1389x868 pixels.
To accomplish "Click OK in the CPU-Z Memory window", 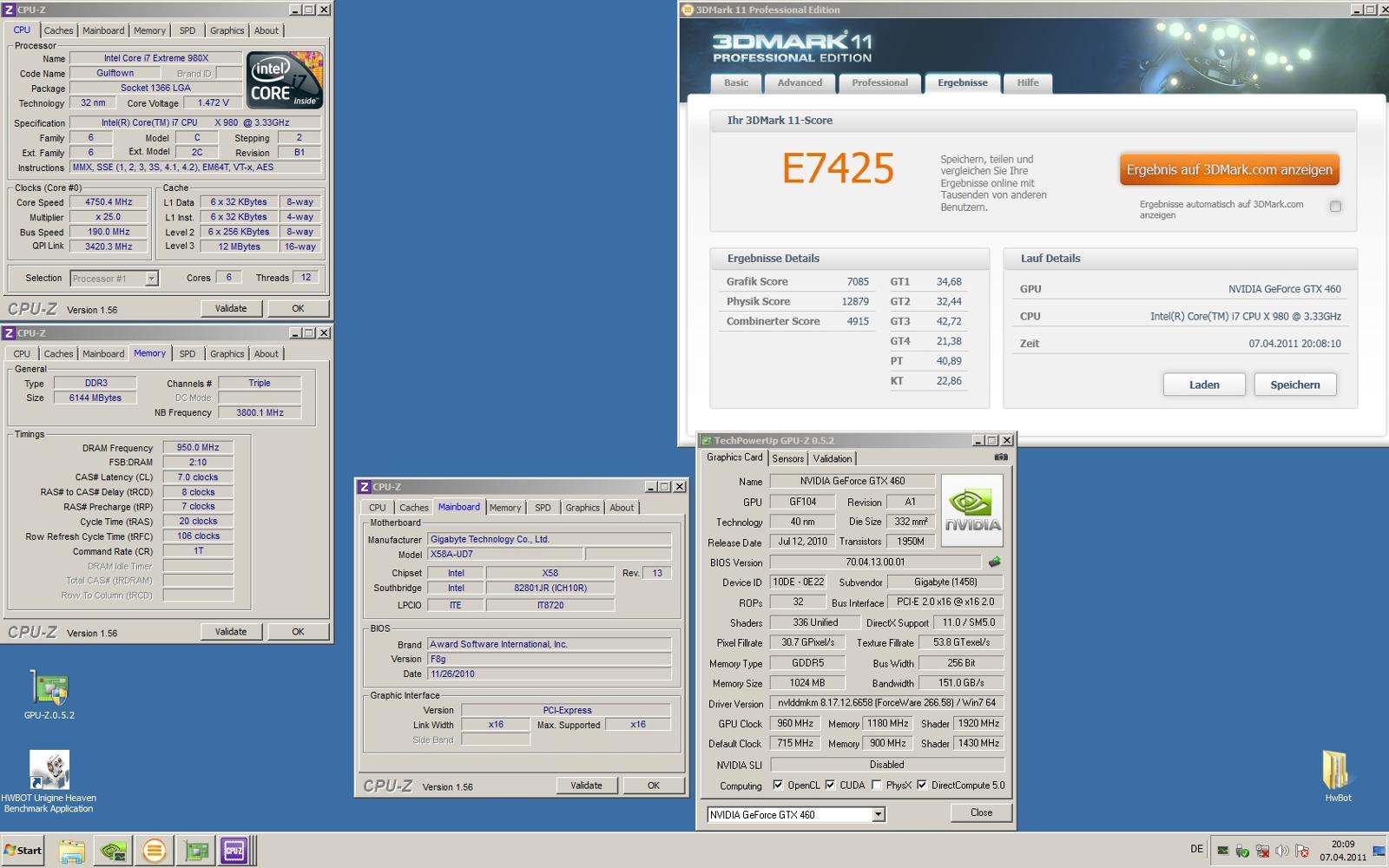I will point(298,632).
